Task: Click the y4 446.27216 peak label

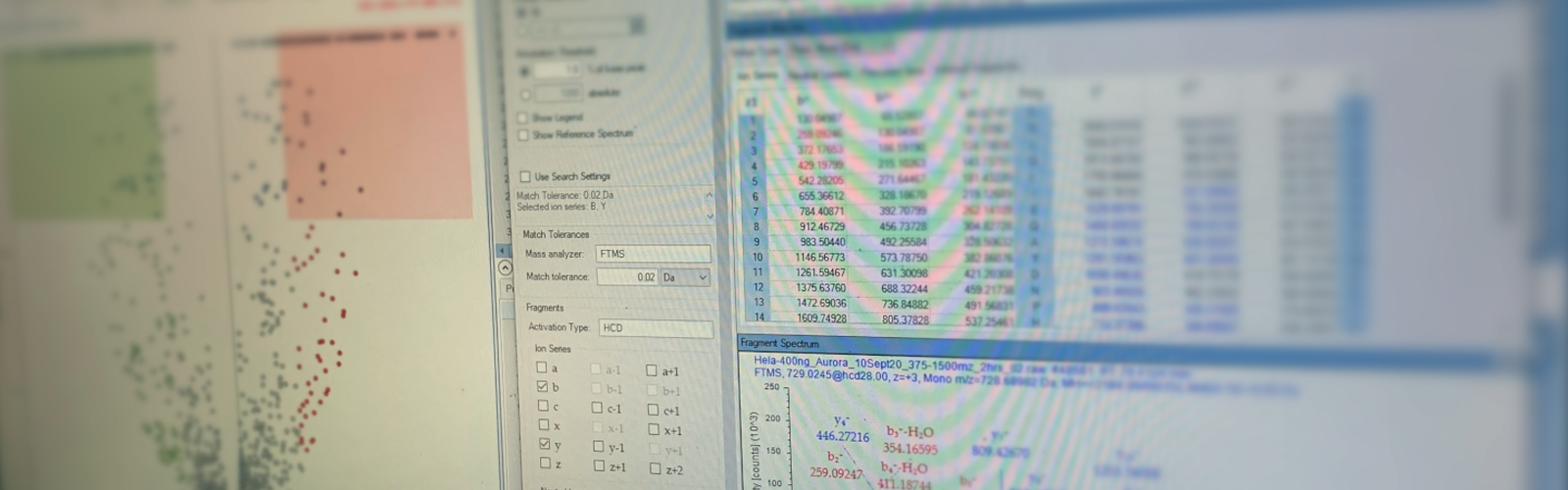Action: [x=841, y=437]
